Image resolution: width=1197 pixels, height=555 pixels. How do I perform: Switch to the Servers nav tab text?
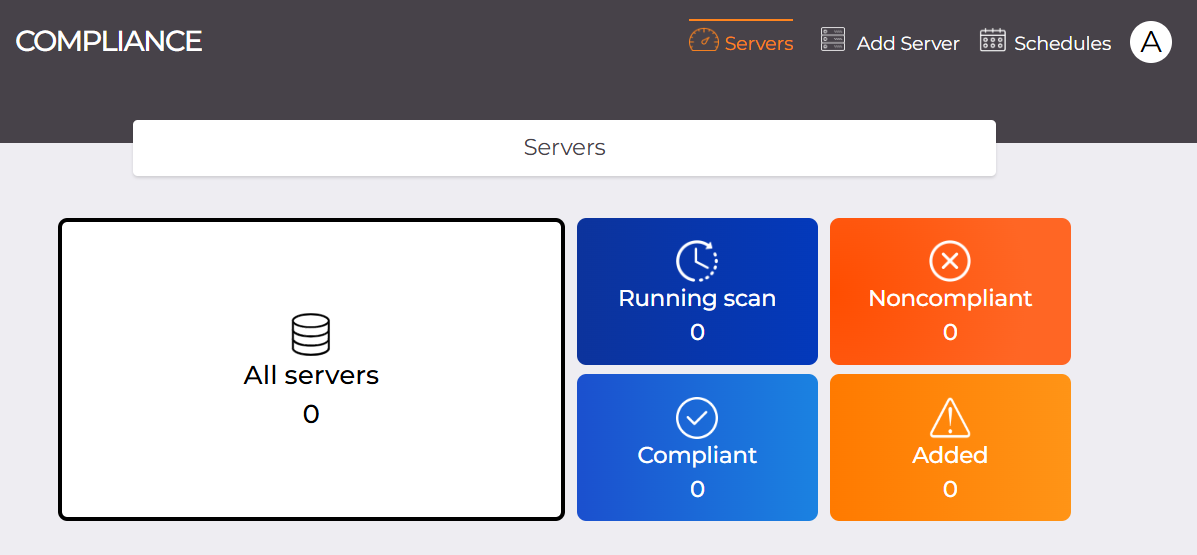tap(759, 44)
